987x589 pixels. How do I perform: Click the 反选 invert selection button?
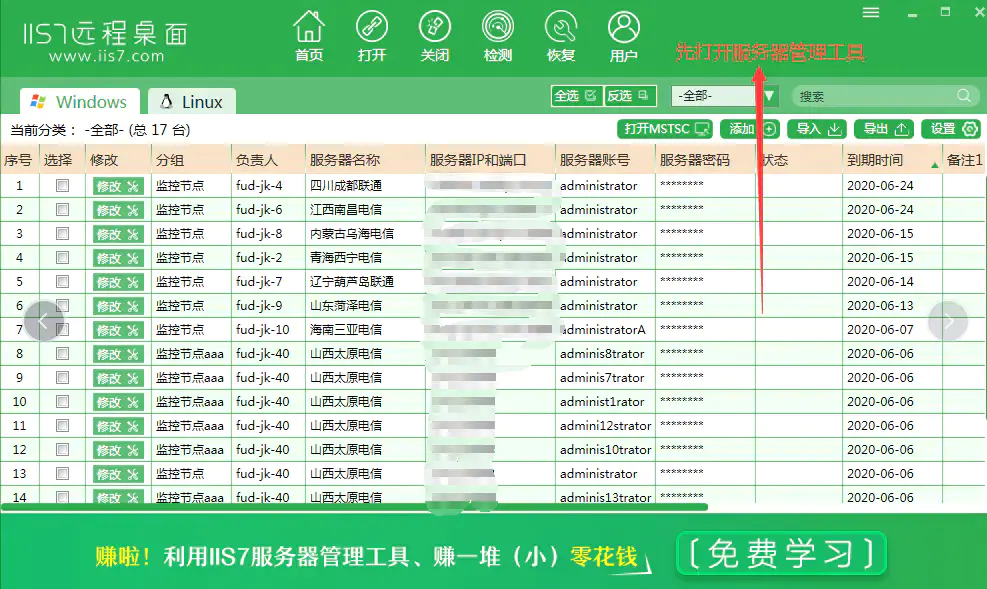coord(629,96)
